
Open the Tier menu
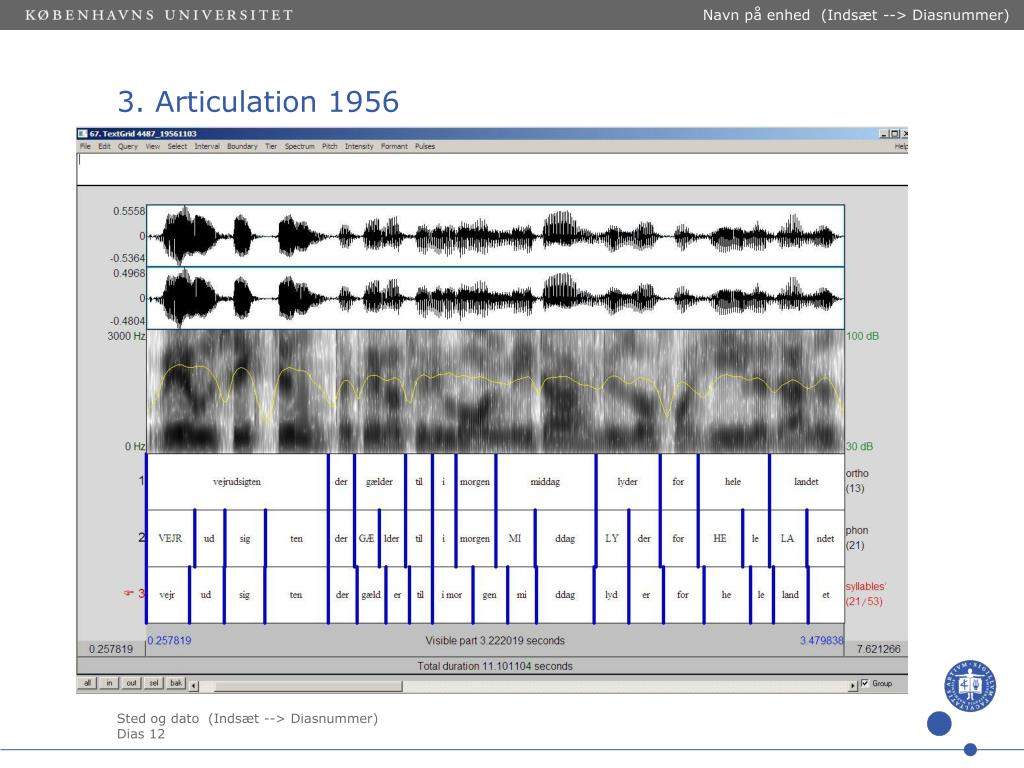(271, 146)
